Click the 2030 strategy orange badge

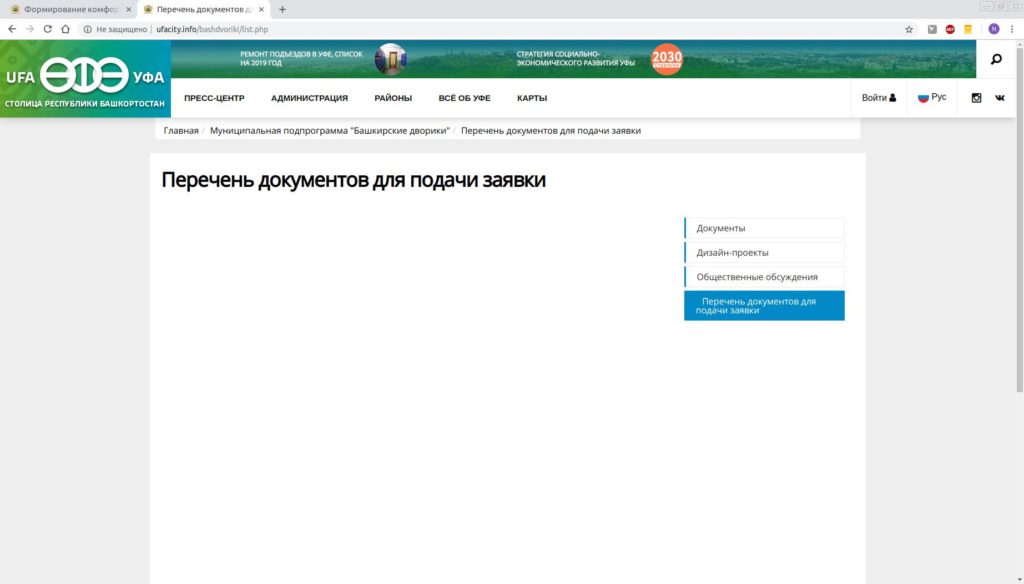[667, 59]
